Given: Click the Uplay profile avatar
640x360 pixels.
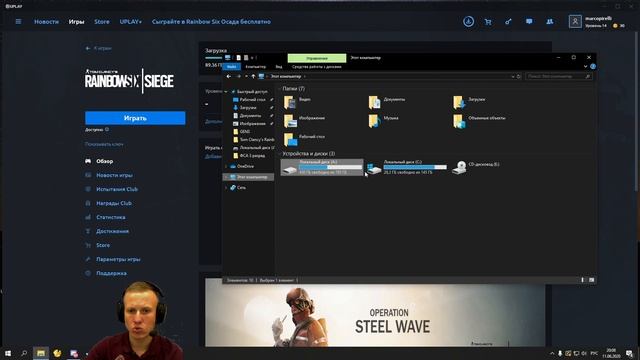Looking at the screenshot, I should tap(575, 21).
